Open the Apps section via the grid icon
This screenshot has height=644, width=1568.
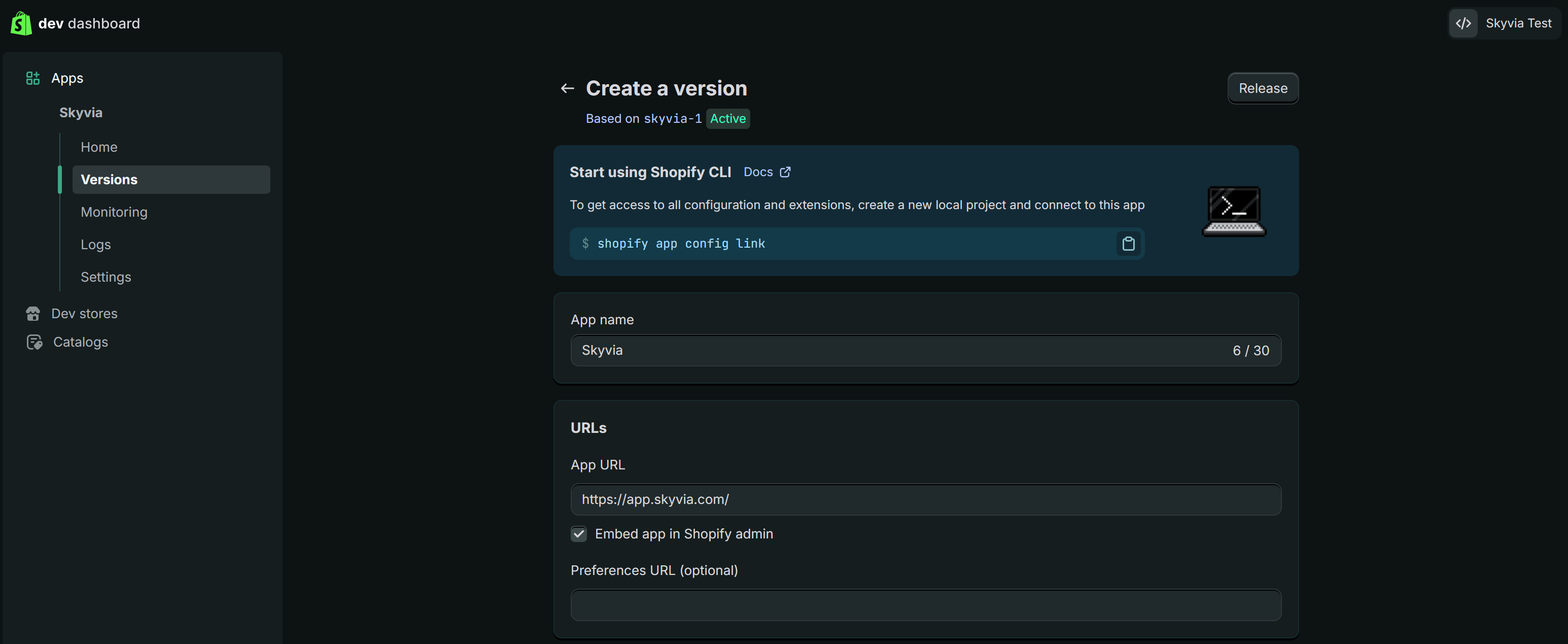point(32,78)
